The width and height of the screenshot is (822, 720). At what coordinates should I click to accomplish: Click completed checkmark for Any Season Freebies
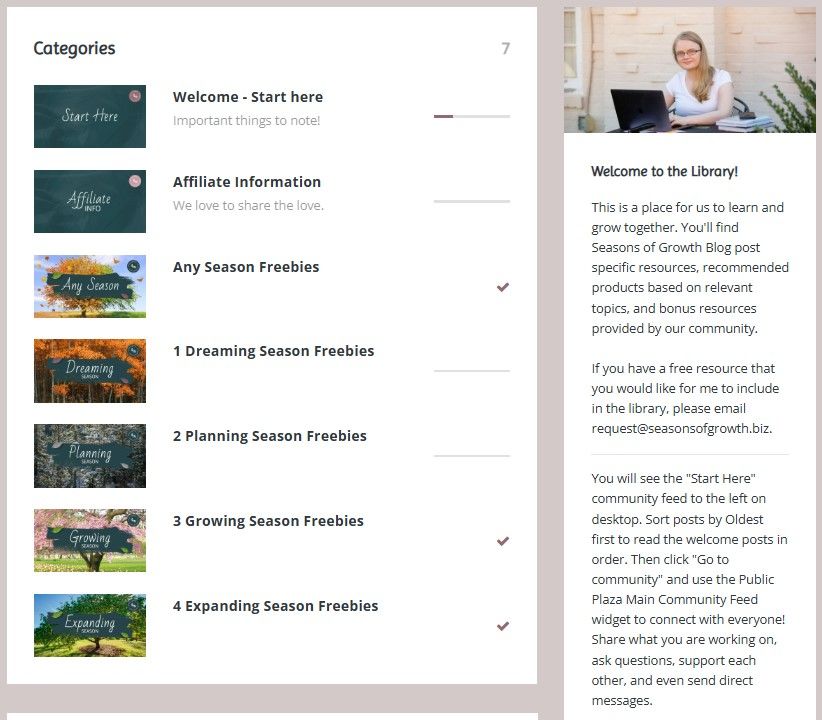point(503,287)
